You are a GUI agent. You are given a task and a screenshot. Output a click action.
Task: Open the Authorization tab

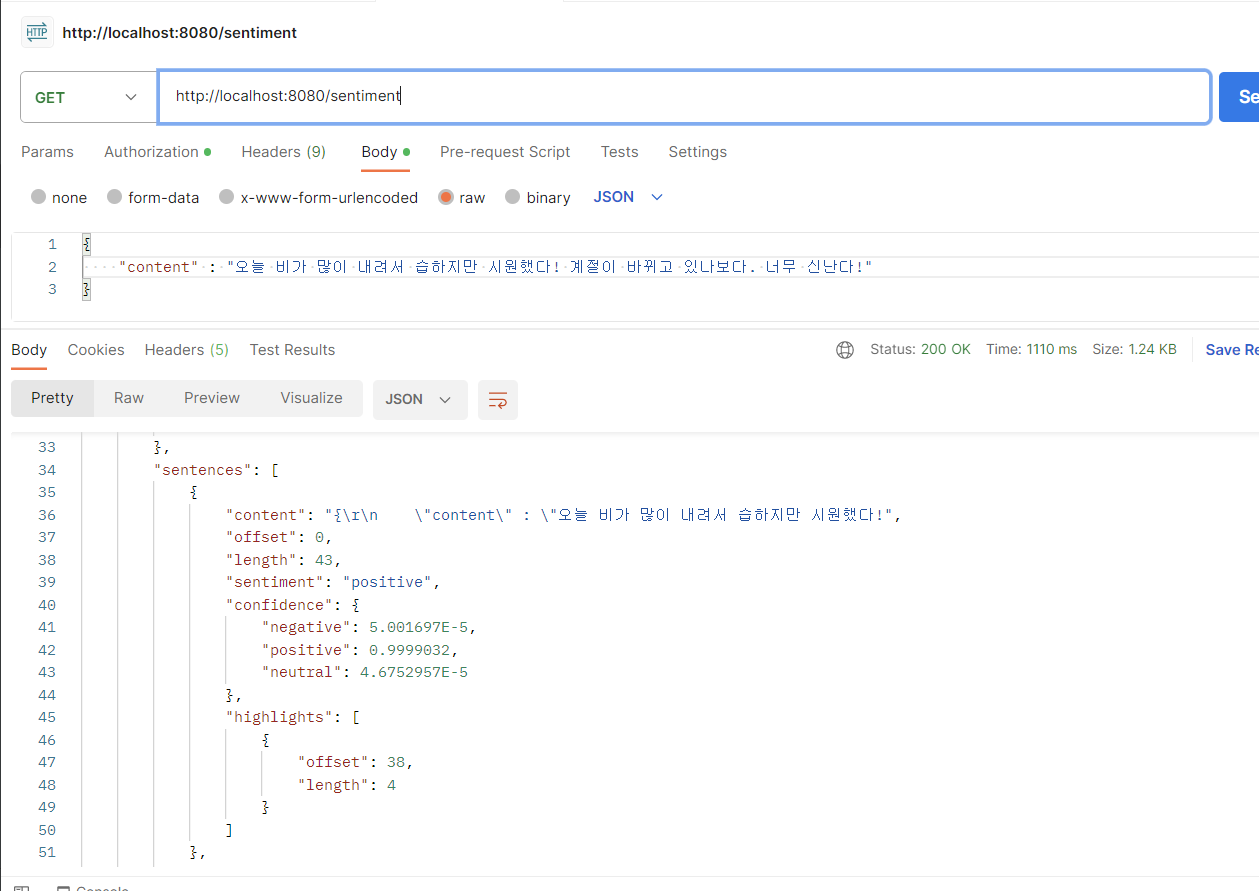[x=157, y=152]
